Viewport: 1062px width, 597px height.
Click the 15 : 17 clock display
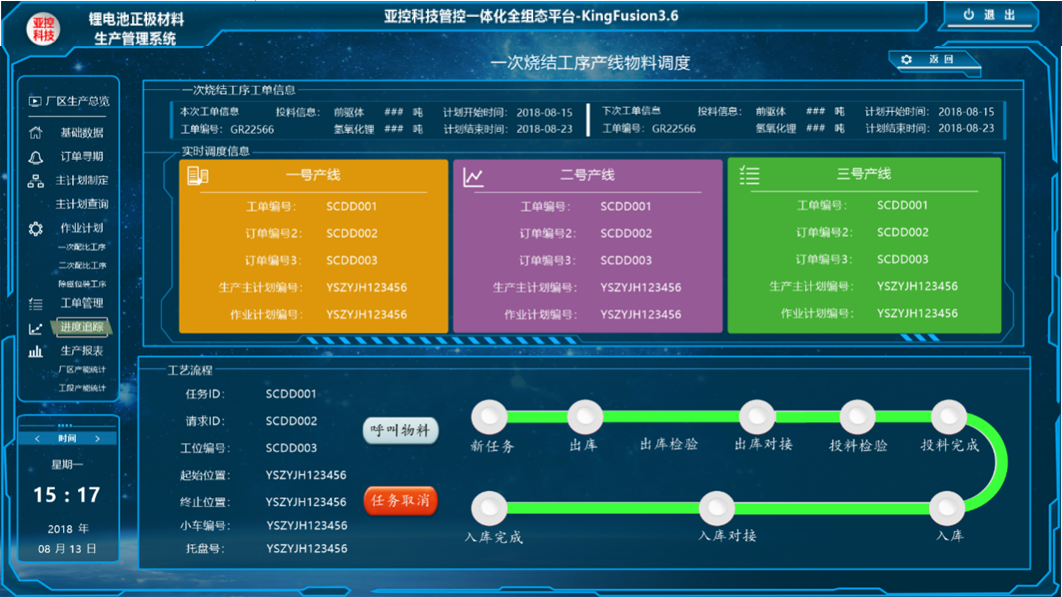(x=67, y=495)
